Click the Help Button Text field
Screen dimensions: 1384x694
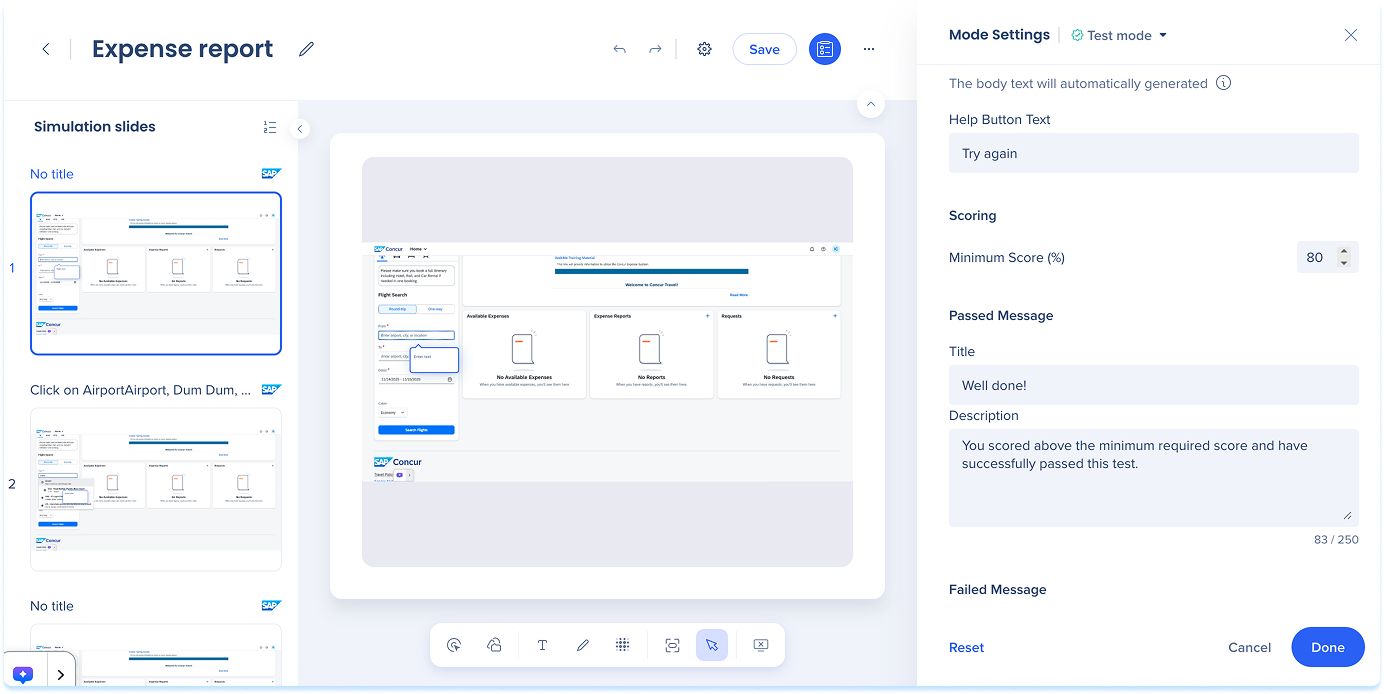tap(1153, 153)
